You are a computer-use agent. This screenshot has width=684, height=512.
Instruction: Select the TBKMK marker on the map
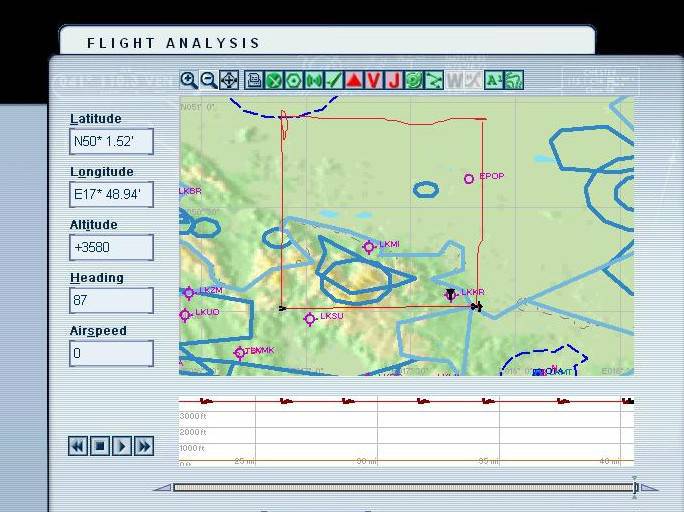[x=239, y=353]
